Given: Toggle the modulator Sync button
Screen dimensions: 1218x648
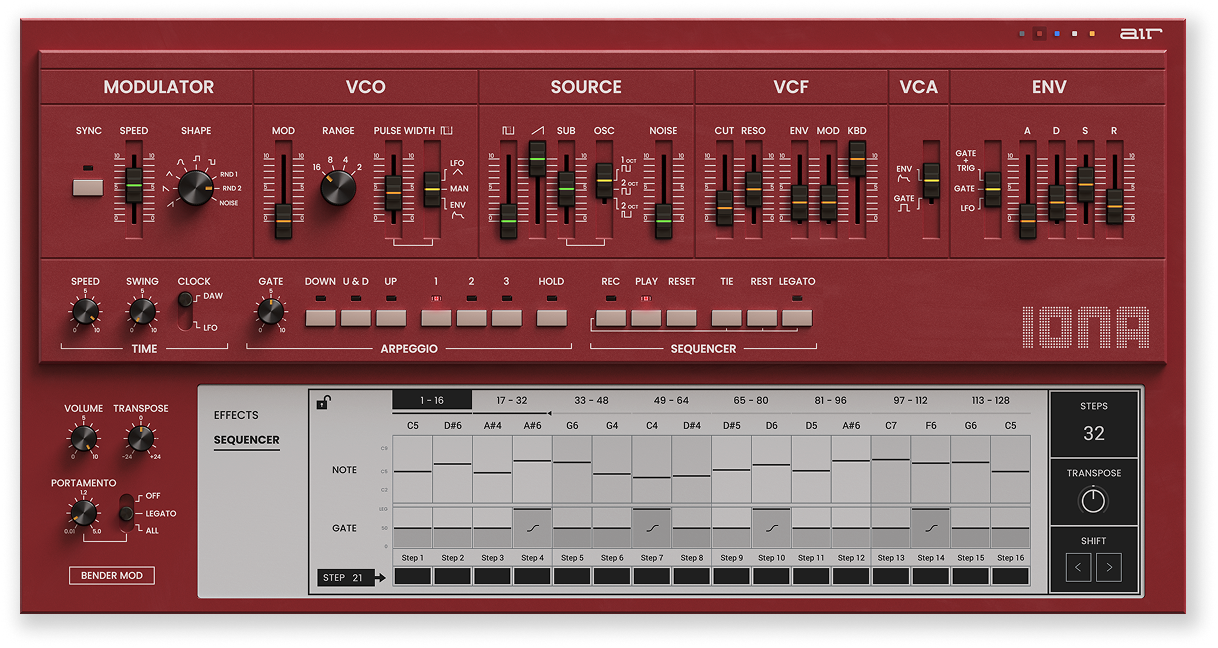Looking at the screenshot, I should pyautogui.click(x=88, y=186).
